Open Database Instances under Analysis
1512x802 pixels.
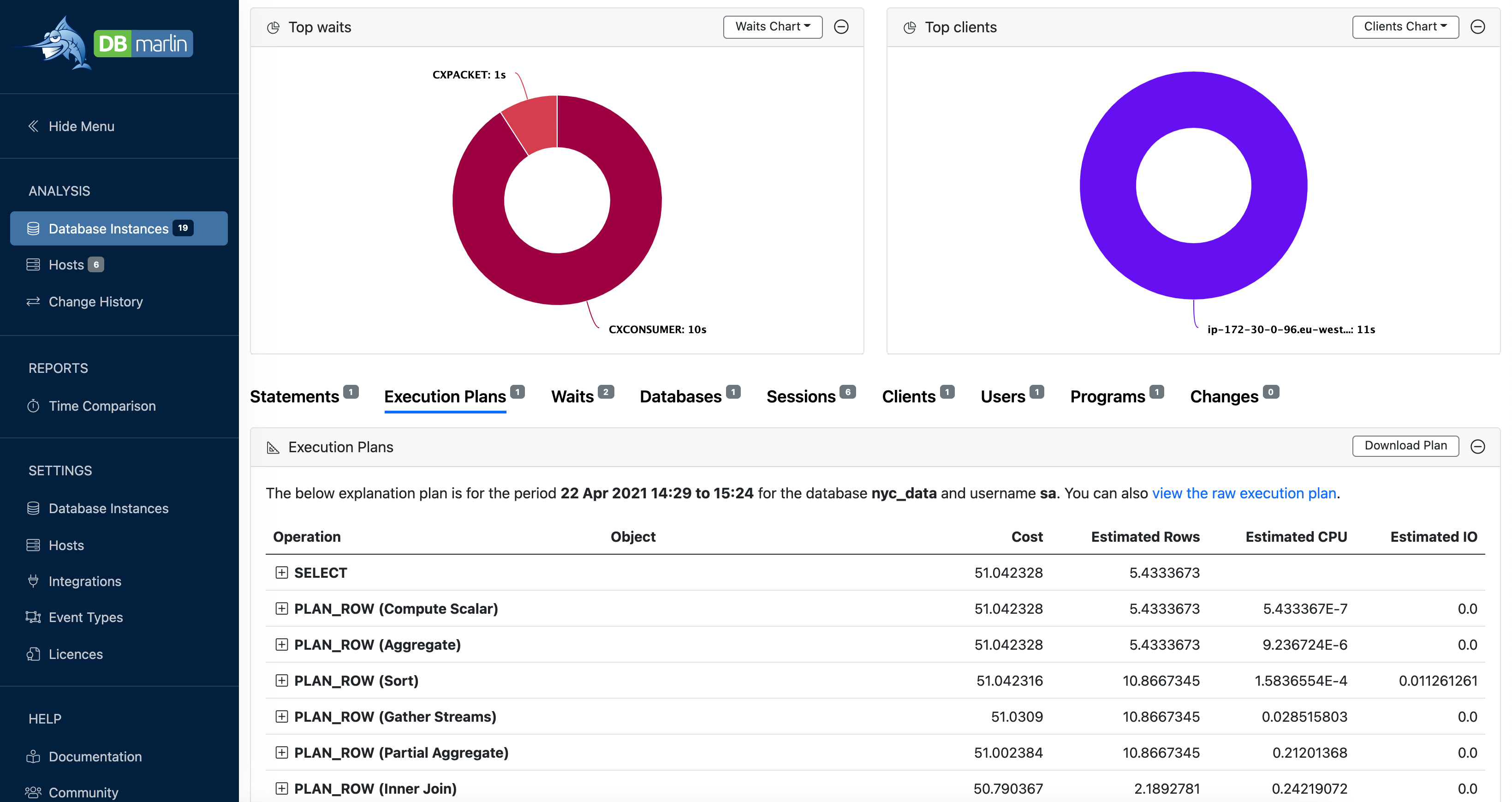(x=119, y=228)
